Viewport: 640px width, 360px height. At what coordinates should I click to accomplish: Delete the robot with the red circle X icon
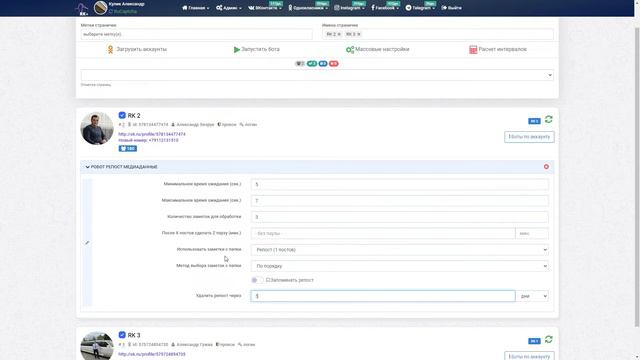(x=546, y=167)
